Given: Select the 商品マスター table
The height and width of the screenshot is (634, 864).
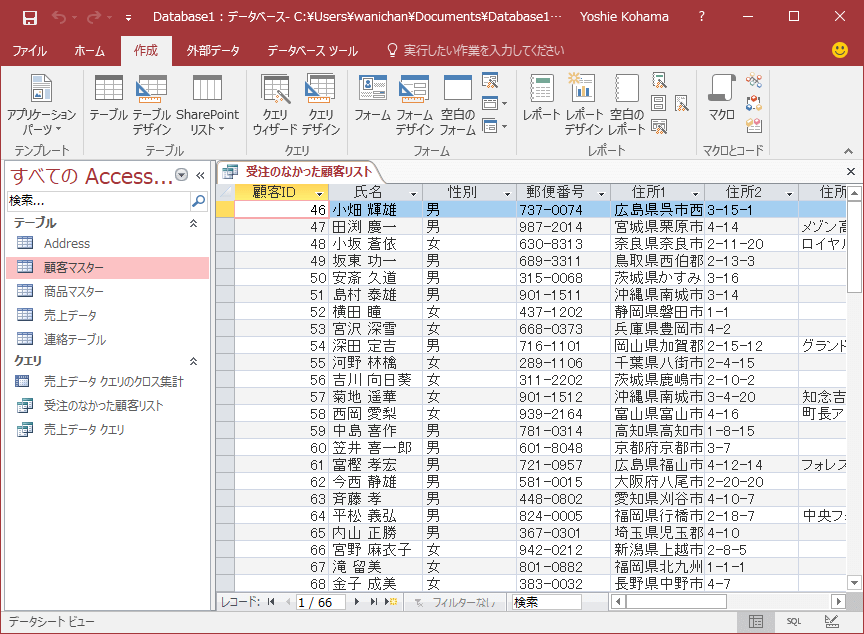Looking at the screenshot, I should [x=108, y=291].
